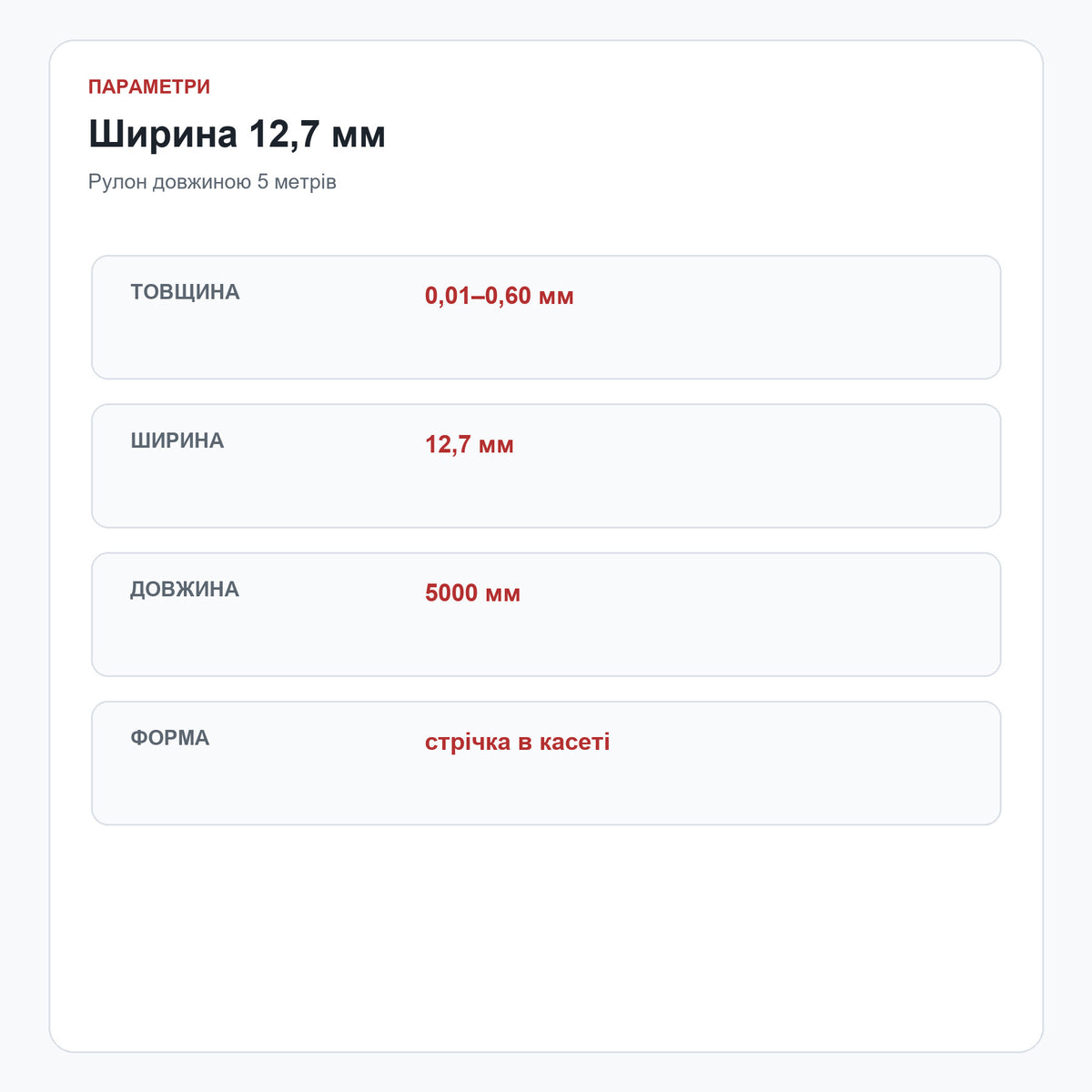Select the 5000 мм length value
Screen dimensions: 1092x1092
coord(472,593)
